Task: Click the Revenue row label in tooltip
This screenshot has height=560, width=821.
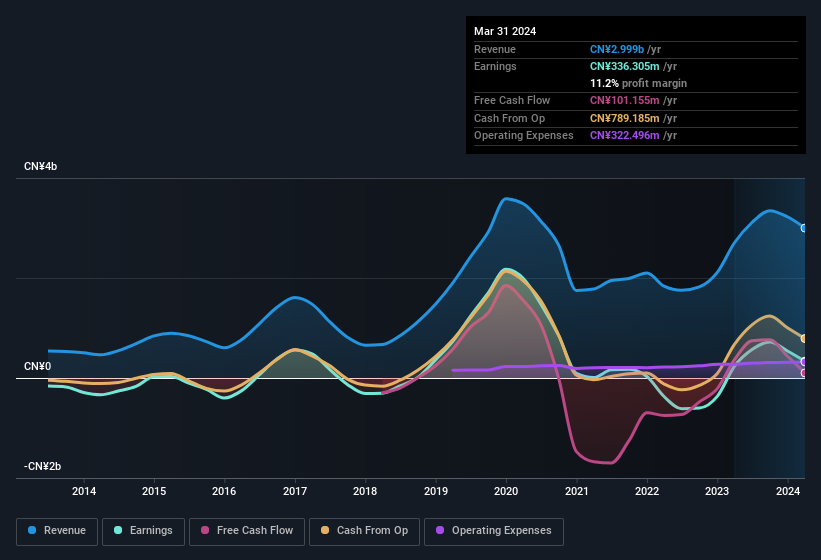Action: 495,49
